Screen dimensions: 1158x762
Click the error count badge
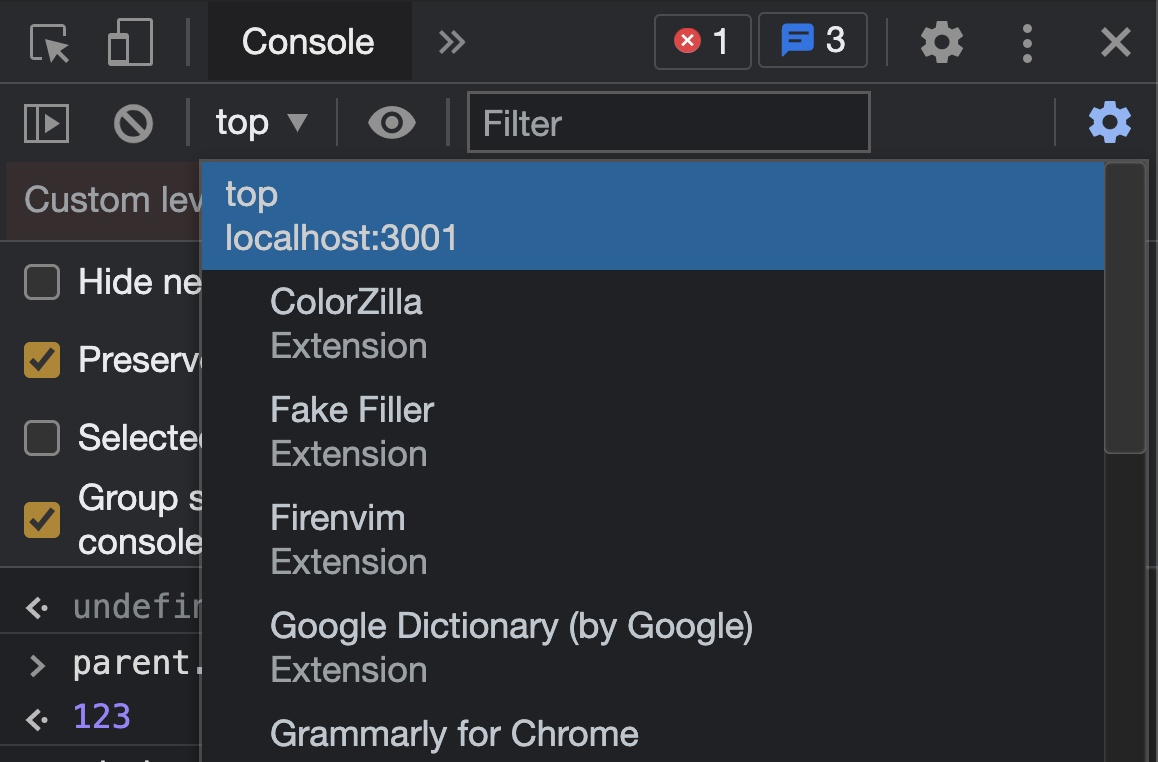pos(702,42)
